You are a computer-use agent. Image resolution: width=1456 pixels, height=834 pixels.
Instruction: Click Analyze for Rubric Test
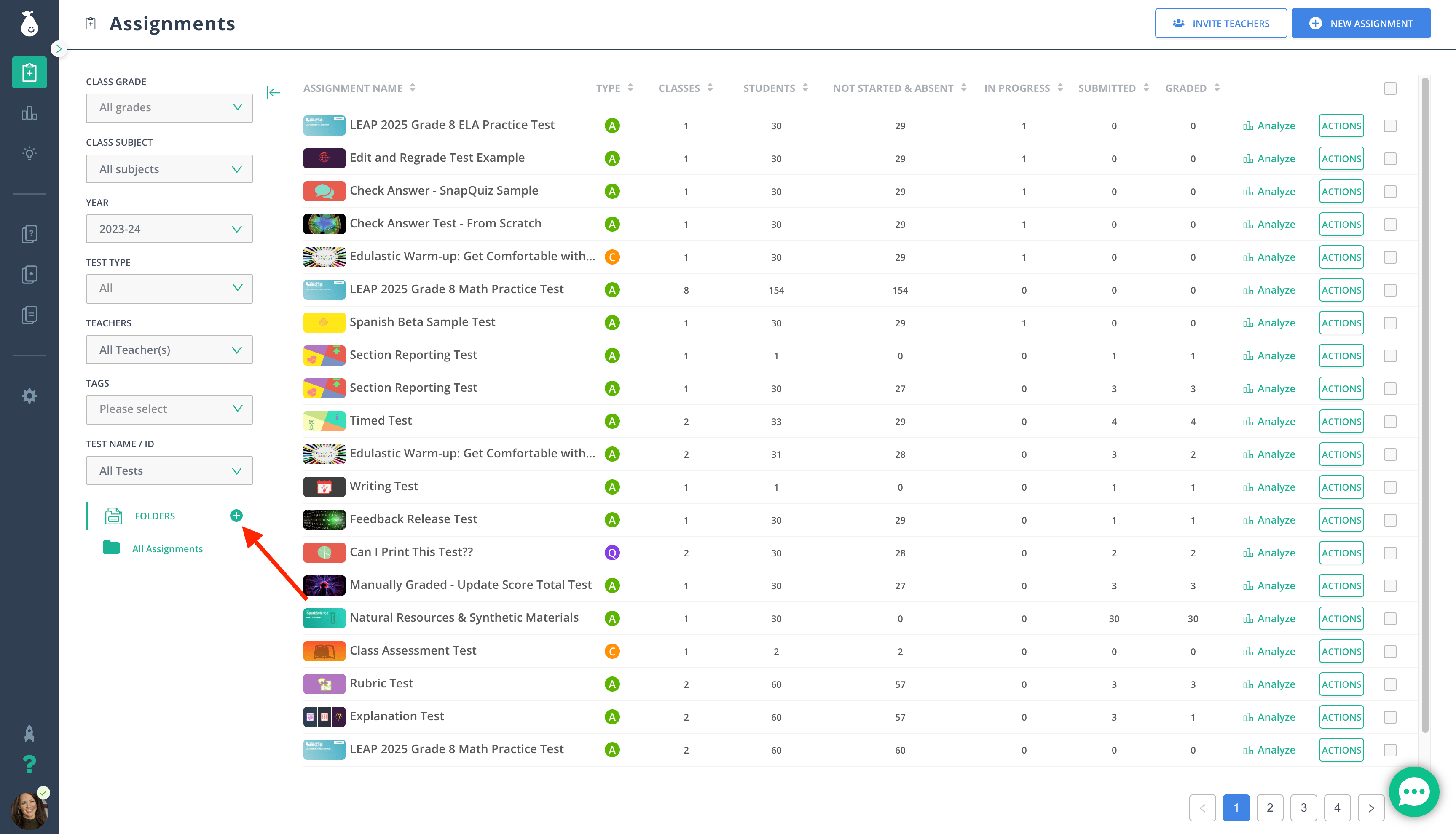point(1268,684)
